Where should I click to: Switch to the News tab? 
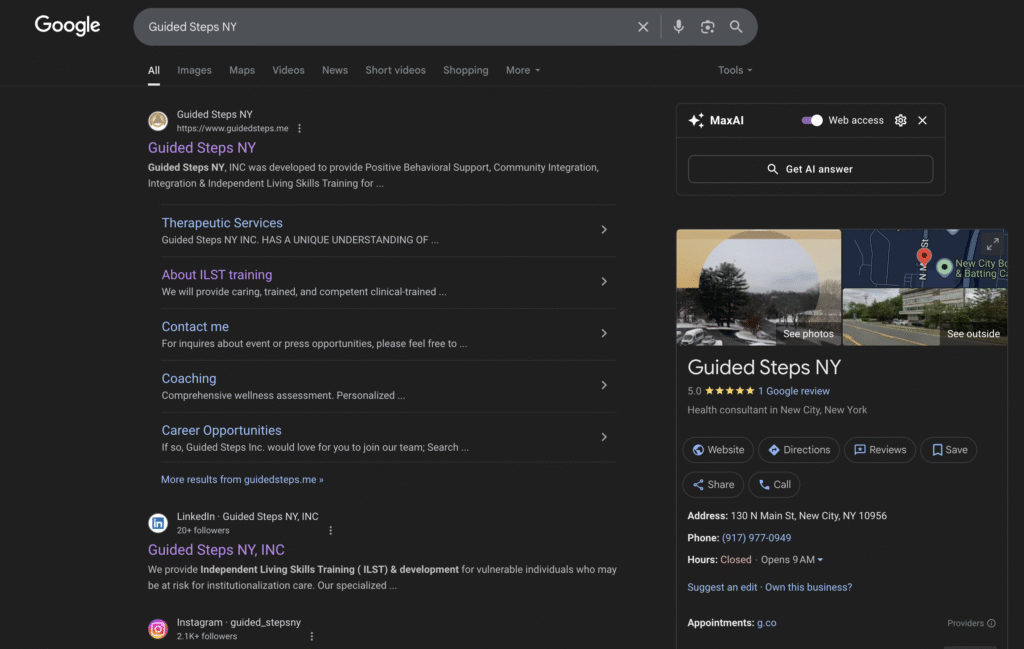tap(335, 70)
